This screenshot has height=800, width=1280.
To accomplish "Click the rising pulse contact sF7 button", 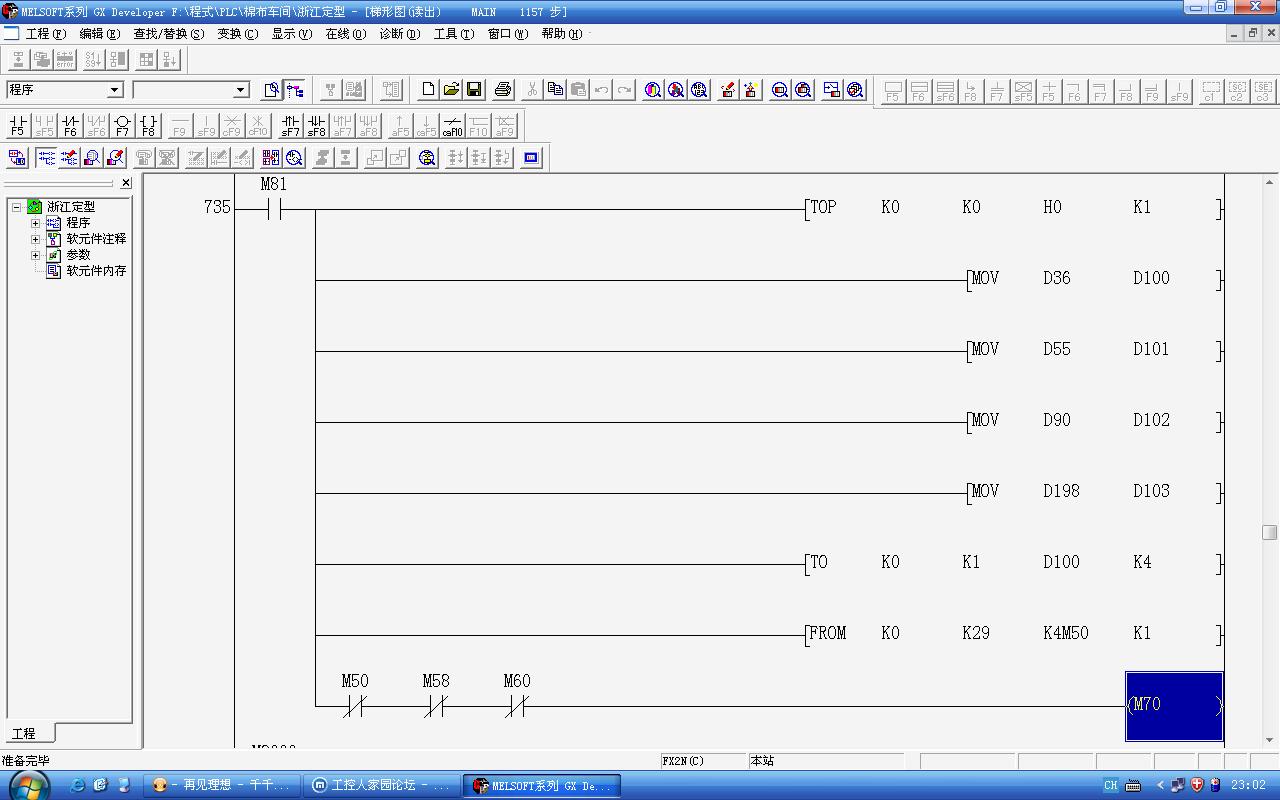I will pyautogui.click(x=290, y=126).
